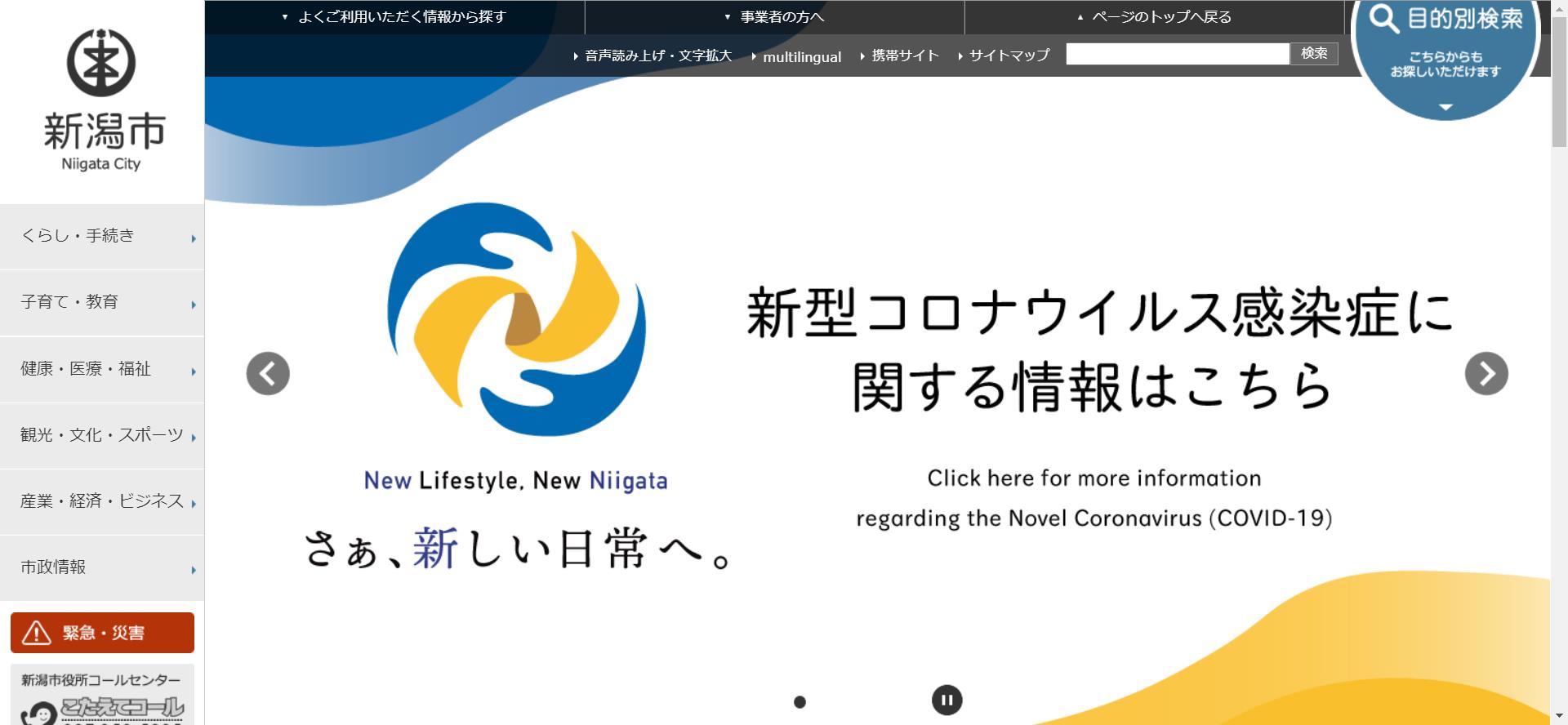1568x725 pixels.
Task: Click the coronavirus information banner headline
Action: point(1098,349)
